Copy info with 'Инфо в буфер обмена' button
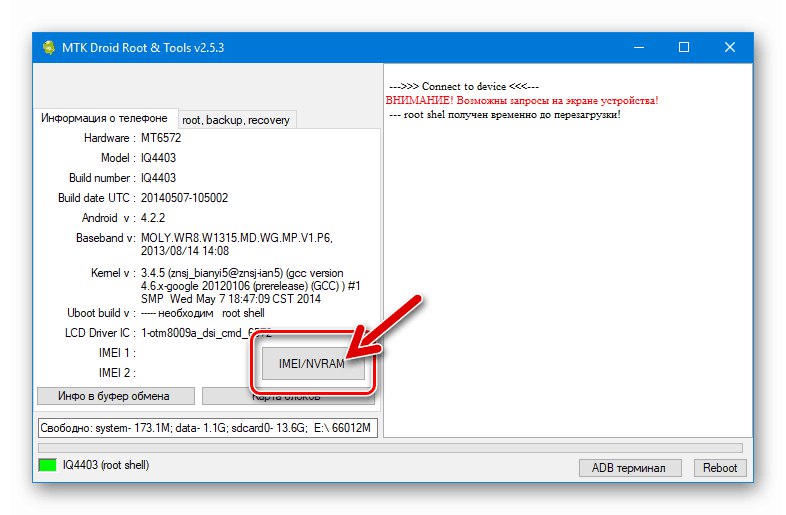 click(116, 396)
